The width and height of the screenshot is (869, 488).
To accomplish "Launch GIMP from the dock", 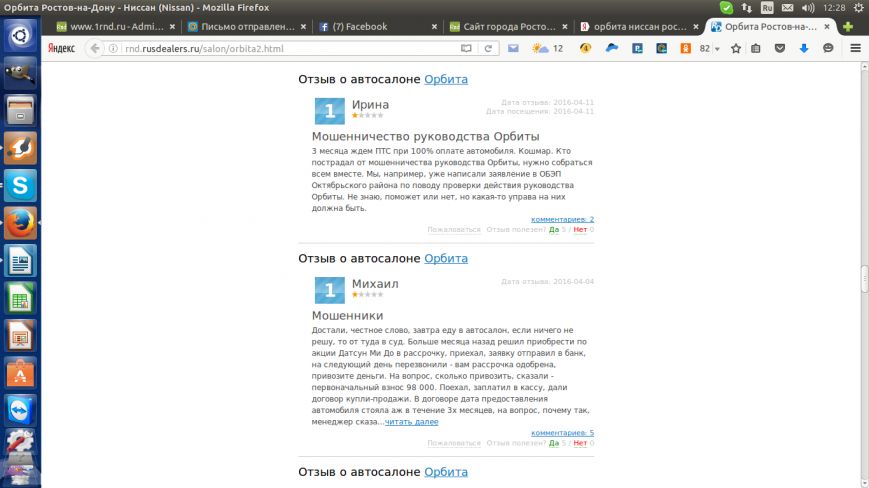I will (20, 73).
